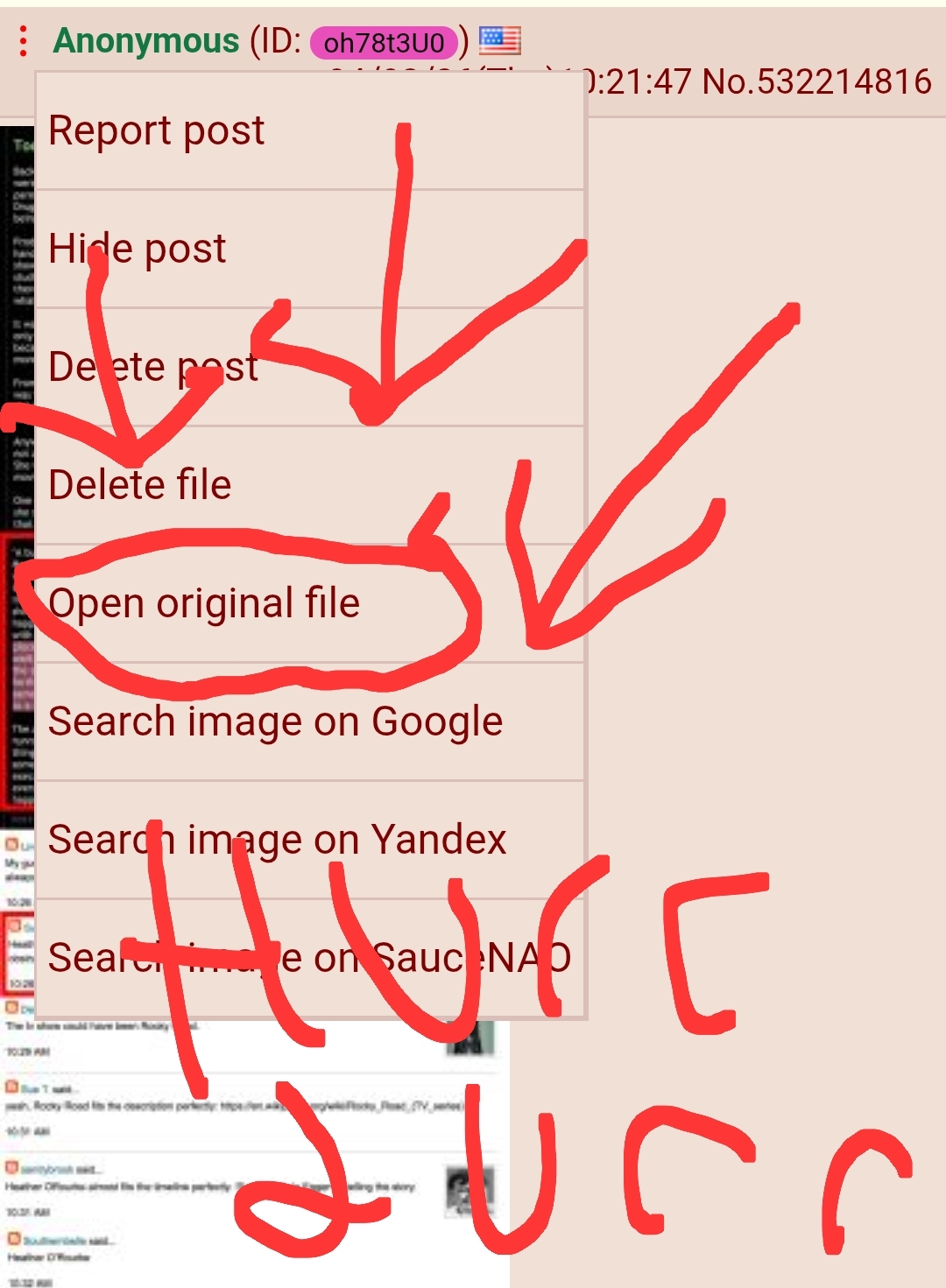
Task: Click the green Anonymous poster name
Action: 146,40
